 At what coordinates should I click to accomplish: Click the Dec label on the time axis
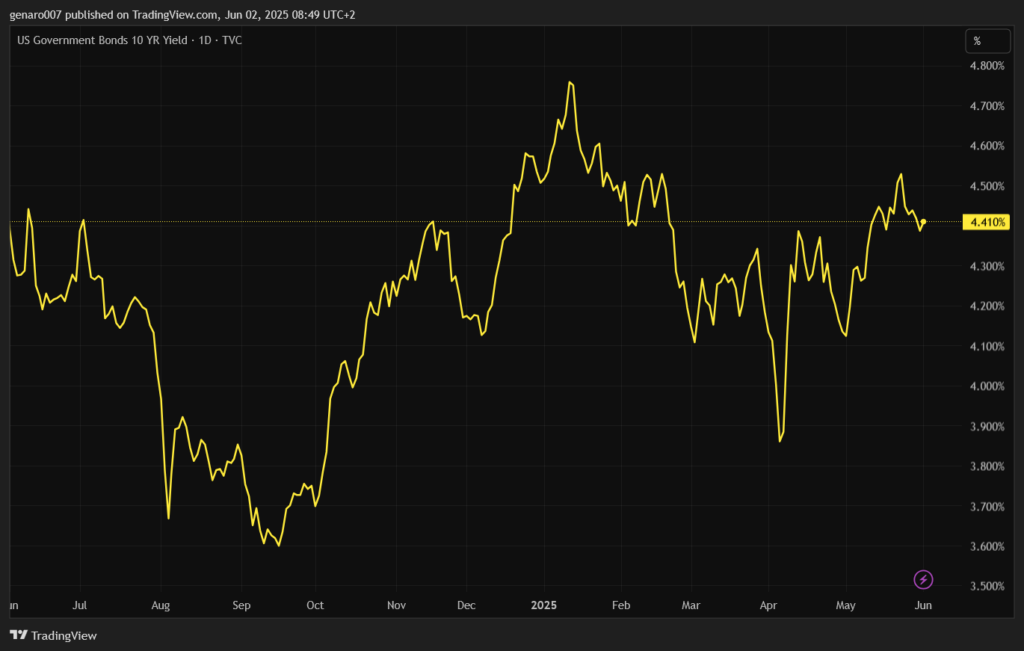(x=465, y=605)
